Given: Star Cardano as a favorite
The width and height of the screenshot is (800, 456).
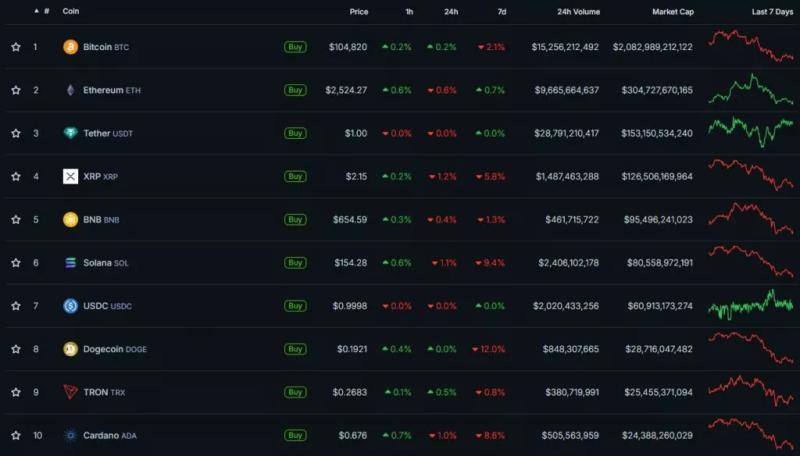Looking at the screenshot, I should [x=16, y=436].
